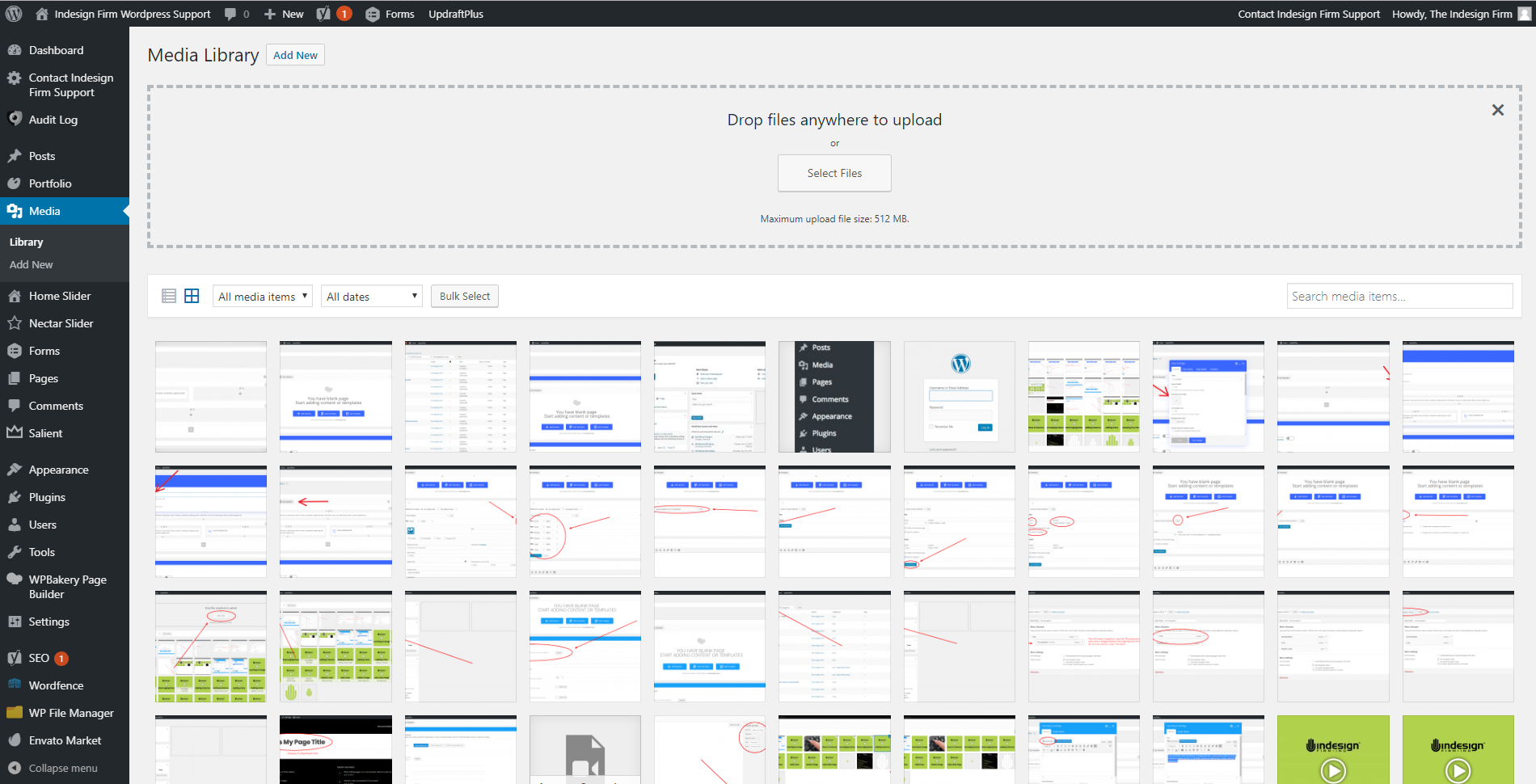Open the WordPress login screen thumbnail
The width and height of the screenshot is (1536, 784).
click(959, 396)
